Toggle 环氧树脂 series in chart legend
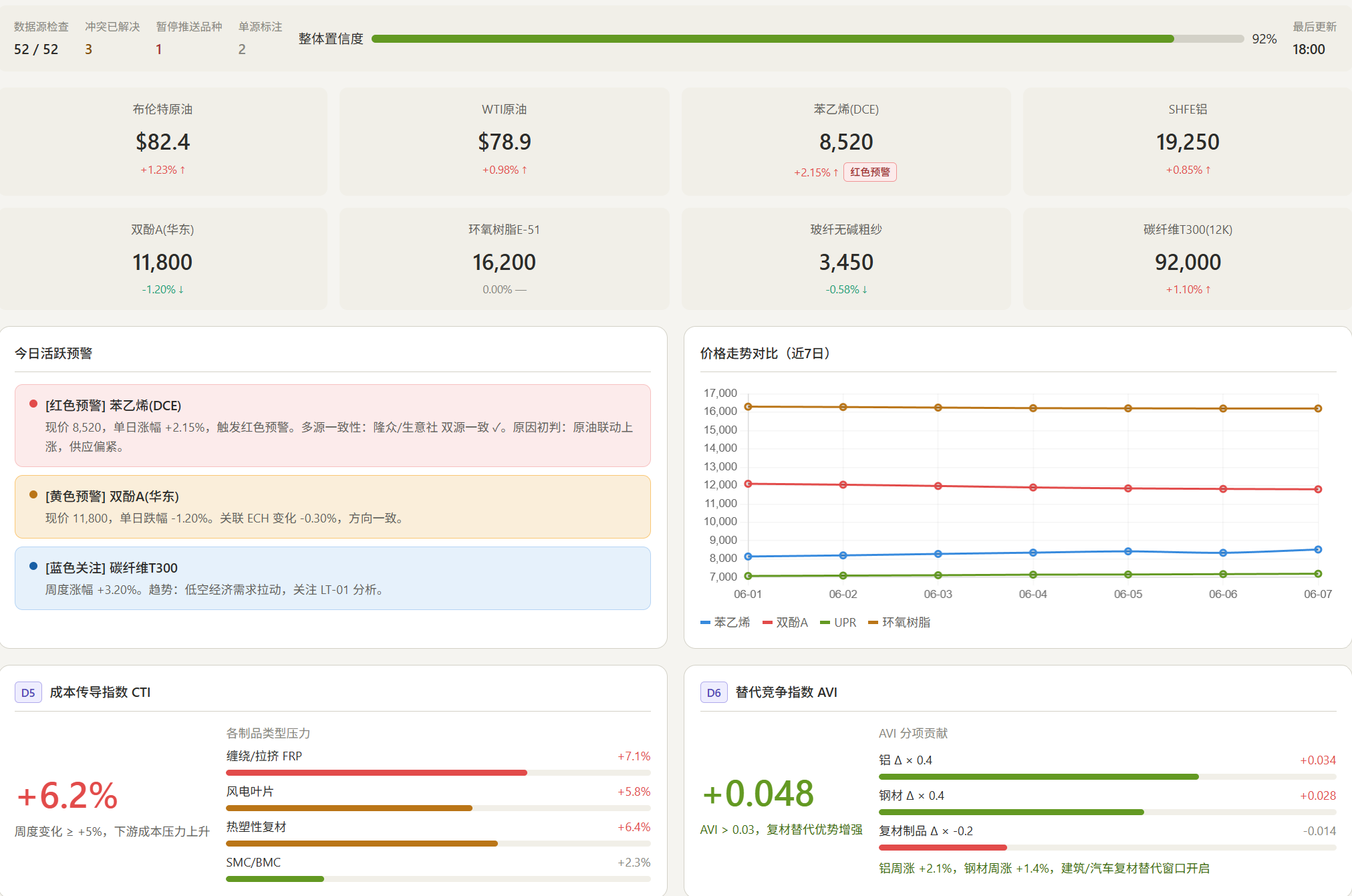The image size is (1352, 896). [899, 622]
